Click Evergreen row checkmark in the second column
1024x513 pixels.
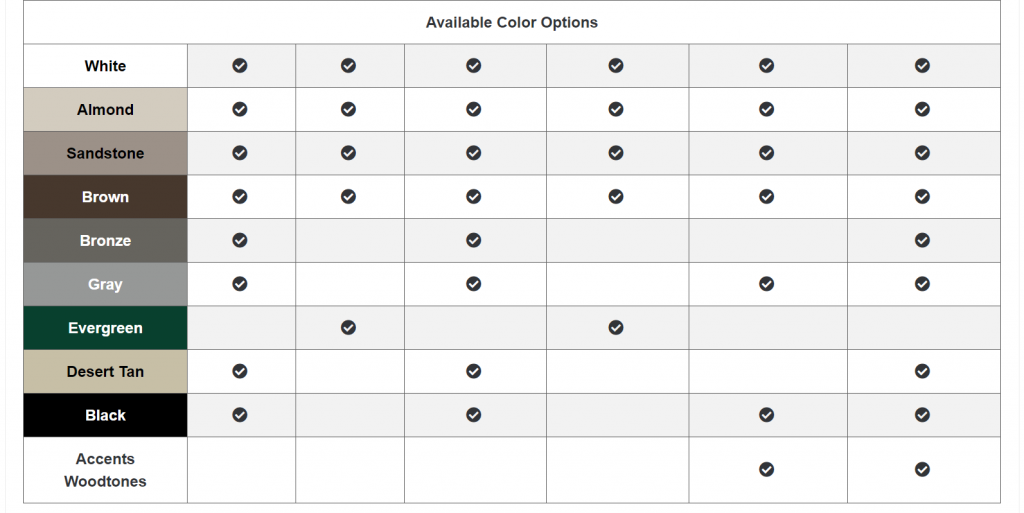(348, 327)
